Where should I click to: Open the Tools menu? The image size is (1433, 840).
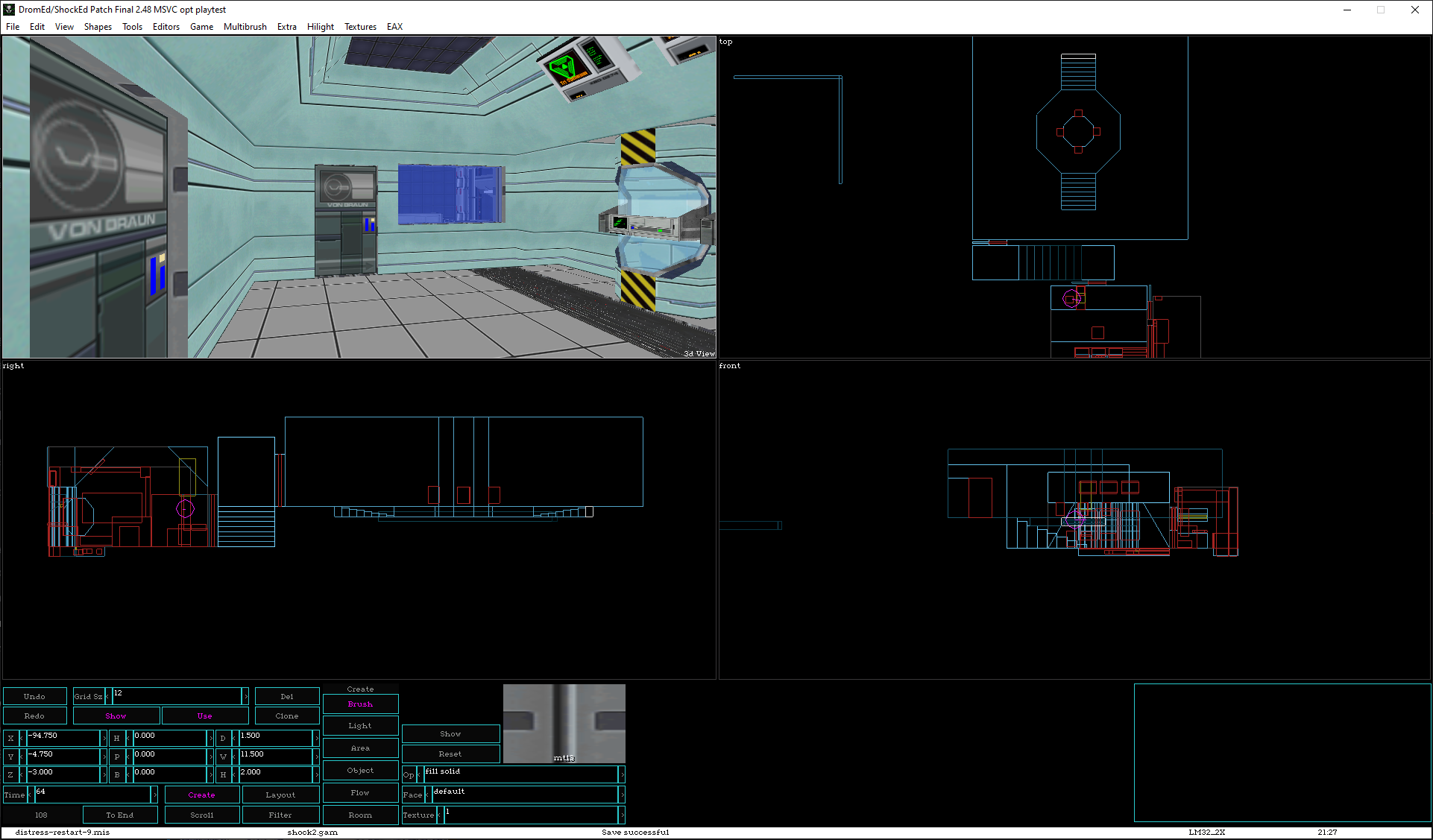tap(132, 26)
